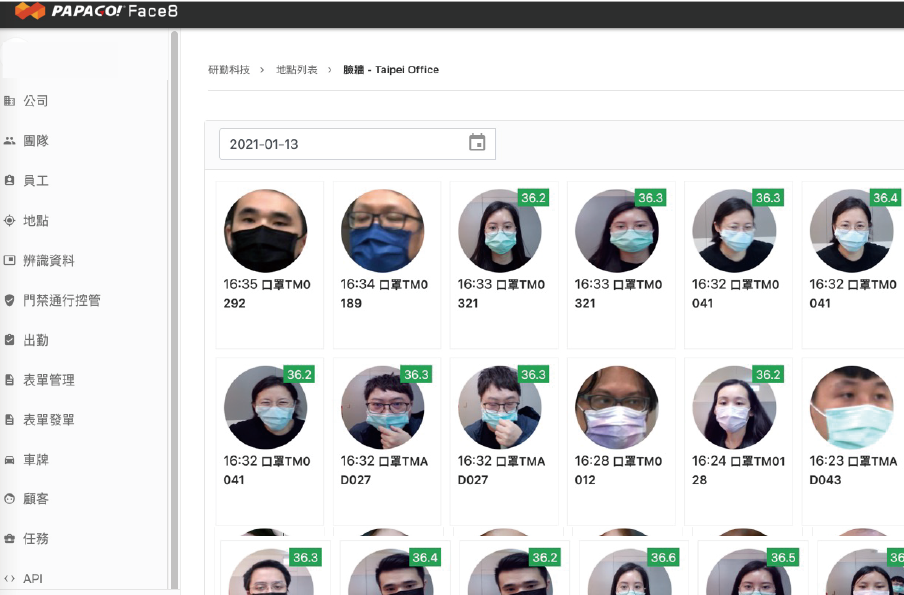Select 表單管理 in the sidebar
904x595 pixels.
coord(49,380)
